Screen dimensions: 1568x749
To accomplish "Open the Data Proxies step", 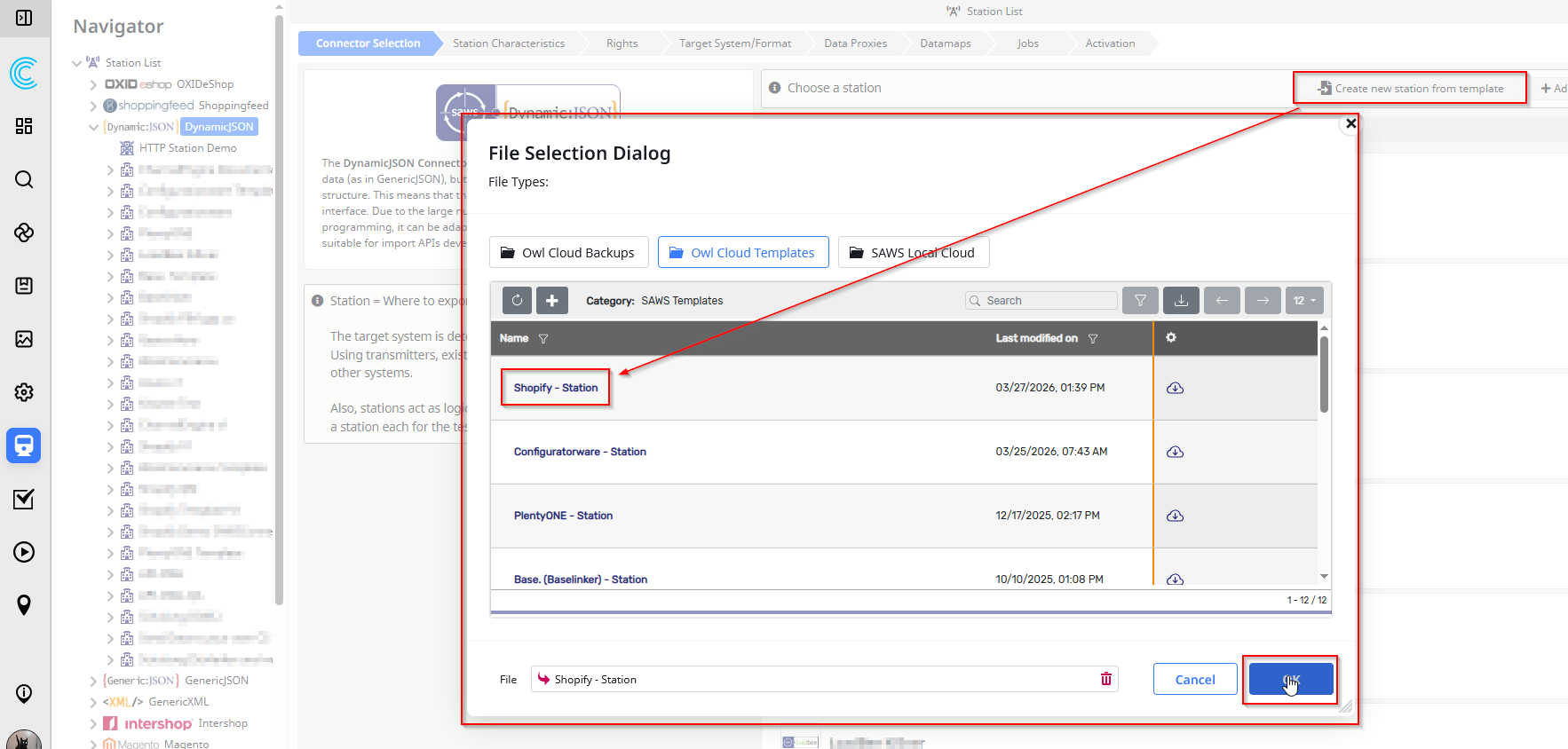I will [855, 43].
